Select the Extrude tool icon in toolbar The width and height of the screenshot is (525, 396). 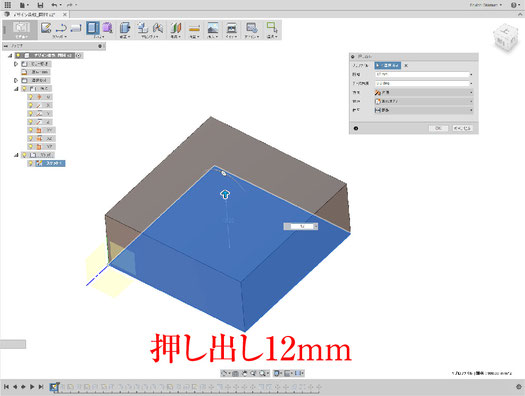(93, 28)
